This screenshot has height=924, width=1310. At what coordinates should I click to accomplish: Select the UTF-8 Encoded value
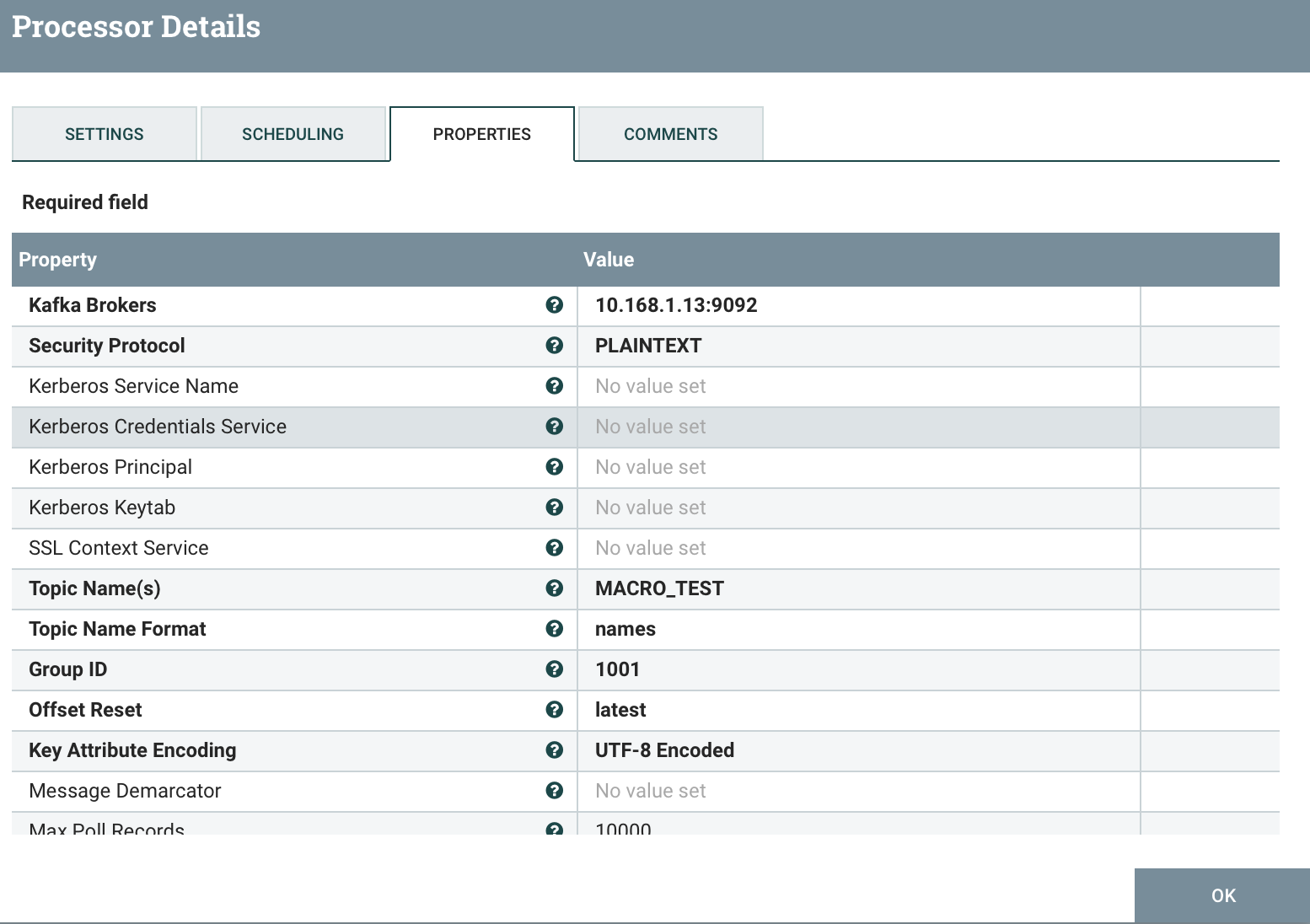(664, 750)
